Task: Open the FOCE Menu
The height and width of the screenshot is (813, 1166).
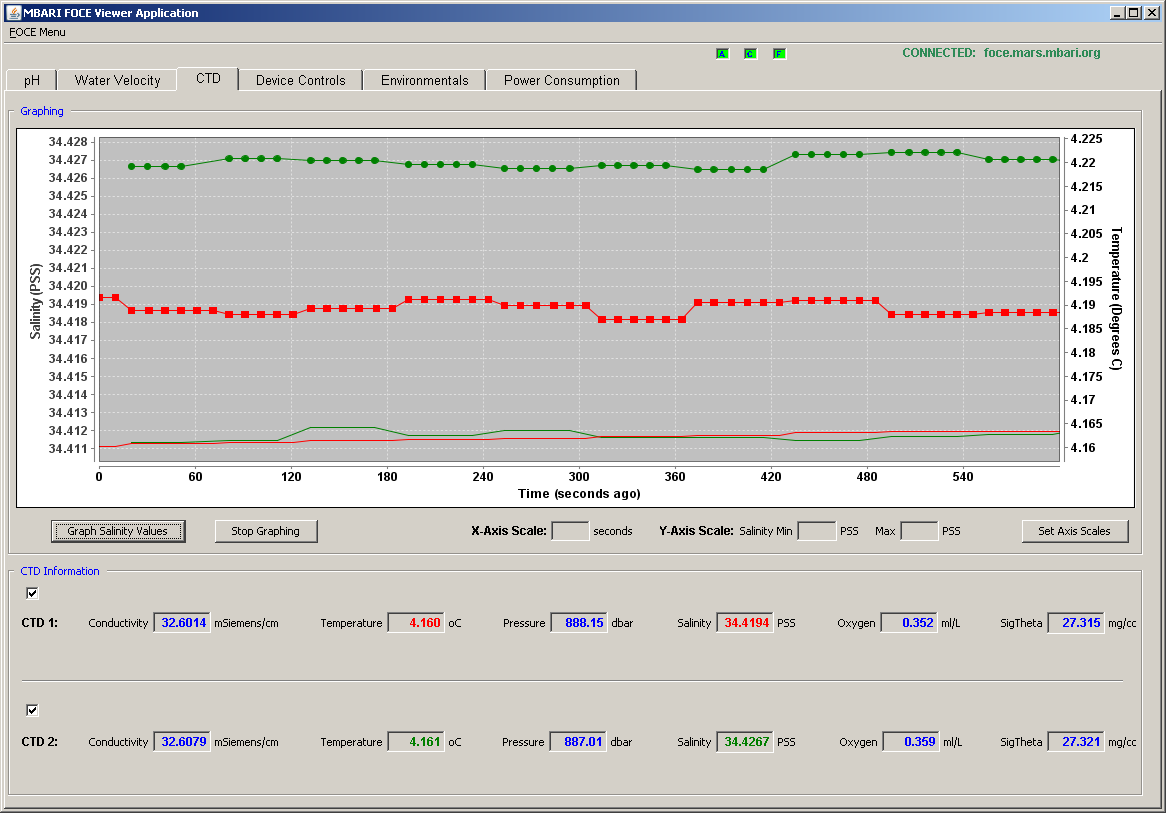Action: coord(37,32)
